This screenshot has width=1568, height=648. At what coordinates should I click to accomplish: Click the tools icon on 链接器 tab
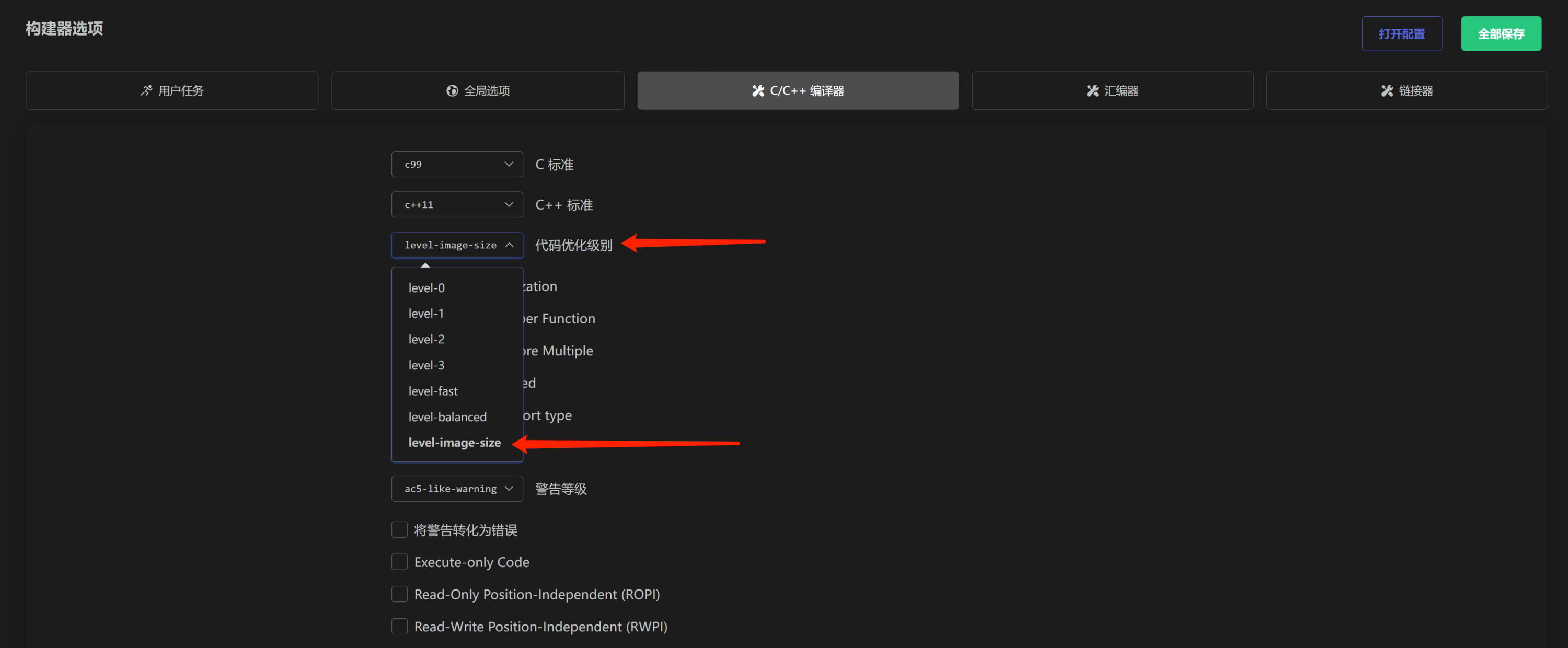(x=1387, y=90)
